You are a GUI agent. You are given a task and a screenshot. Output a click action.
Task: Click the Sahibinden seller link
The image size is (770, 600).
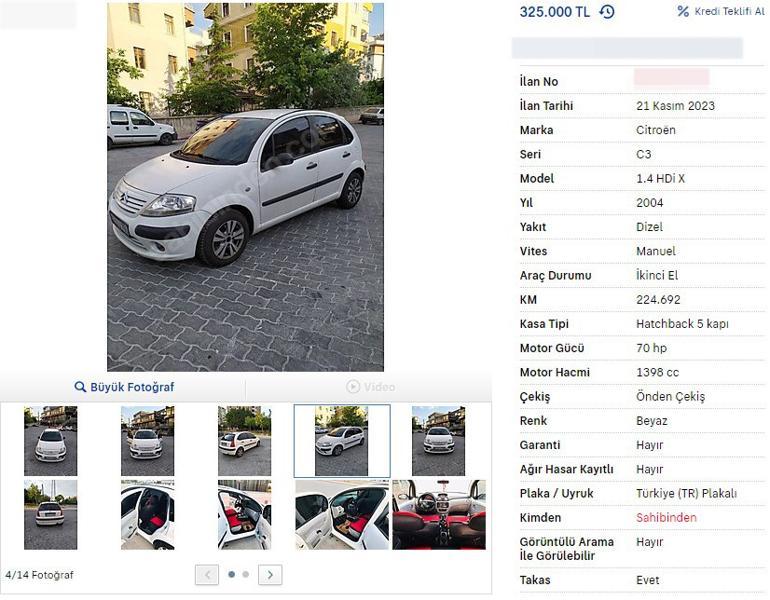666,518
